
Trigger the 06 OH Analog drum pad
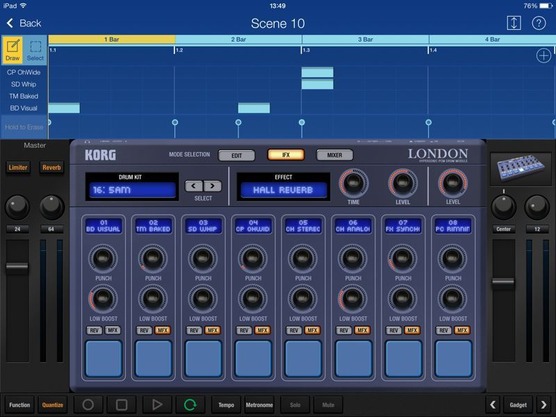click(353, 358)
